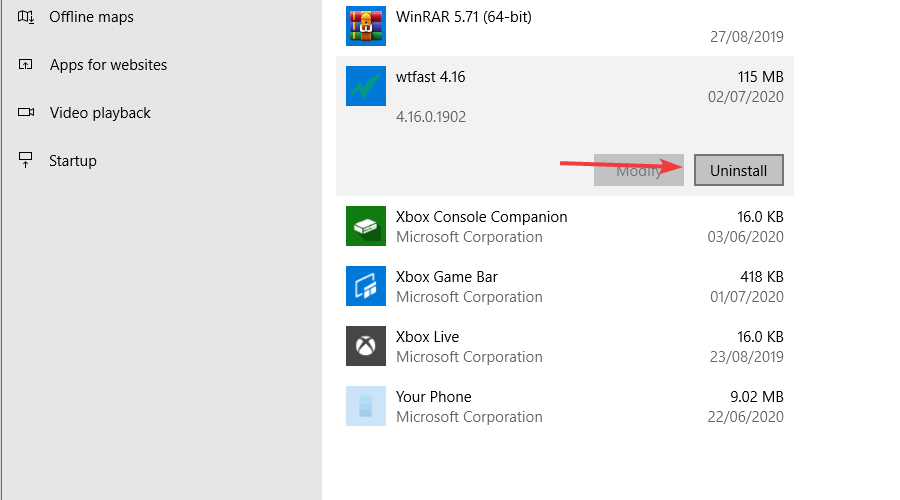Click the Xbox Live app icon
The image size is (900, 500).
pos(366,346)
